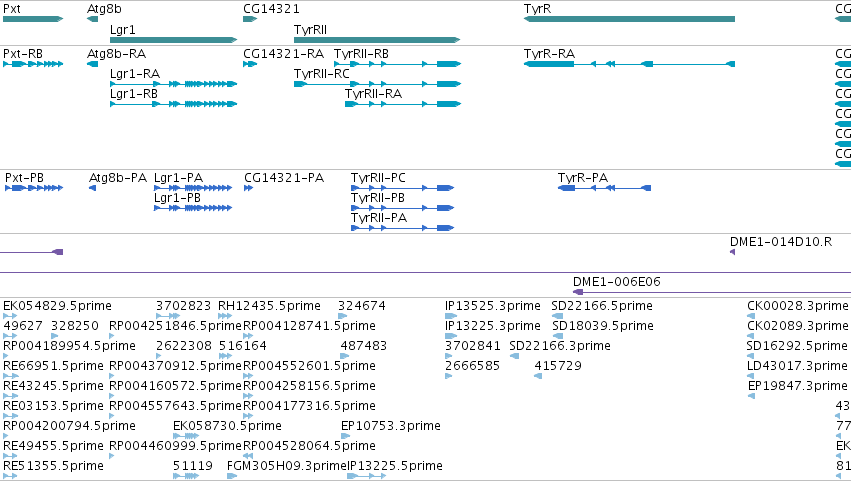Select the TyrRII-RB transcript
This screenshot has height=481, width=851.
coord(398,64)
